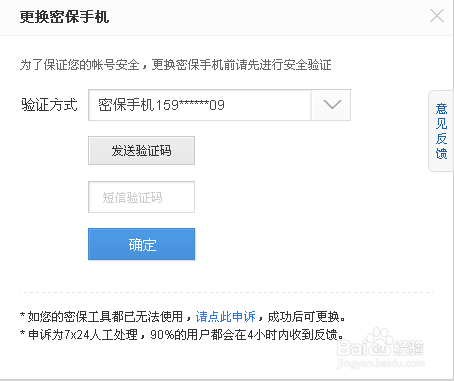Click the jingyan.baidu.com watermark text
Screen dimensions: 454x381
pos(380,363)
